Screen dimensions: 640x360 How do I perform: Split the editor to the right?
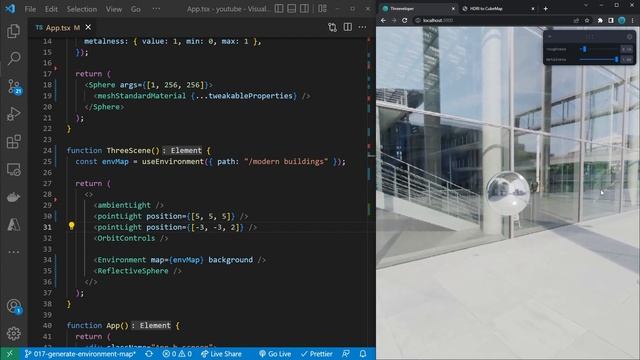(x=347, y=27)
